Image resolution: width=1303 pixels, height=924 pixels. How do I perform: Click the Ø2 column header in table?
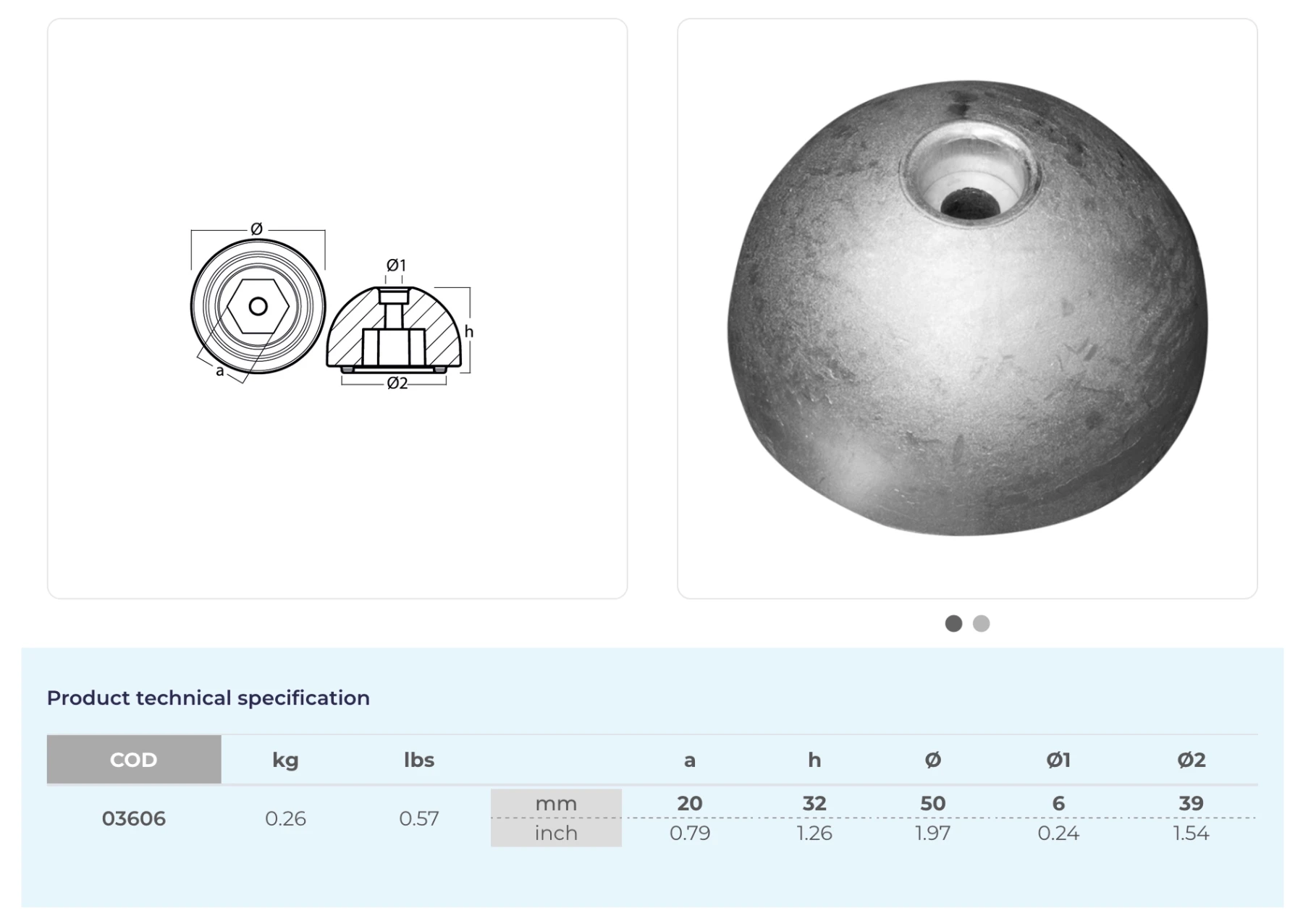1191,760
